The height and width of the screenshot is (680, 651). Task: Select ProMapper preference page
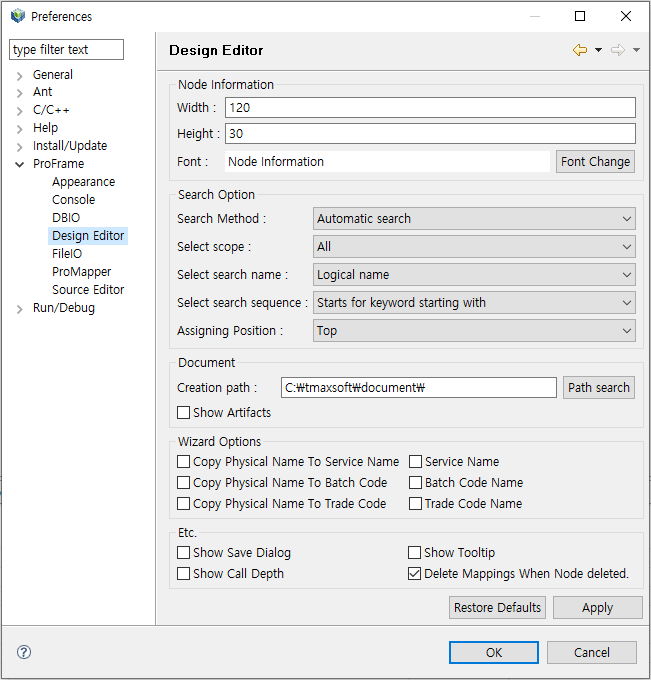tap(82, 272)
